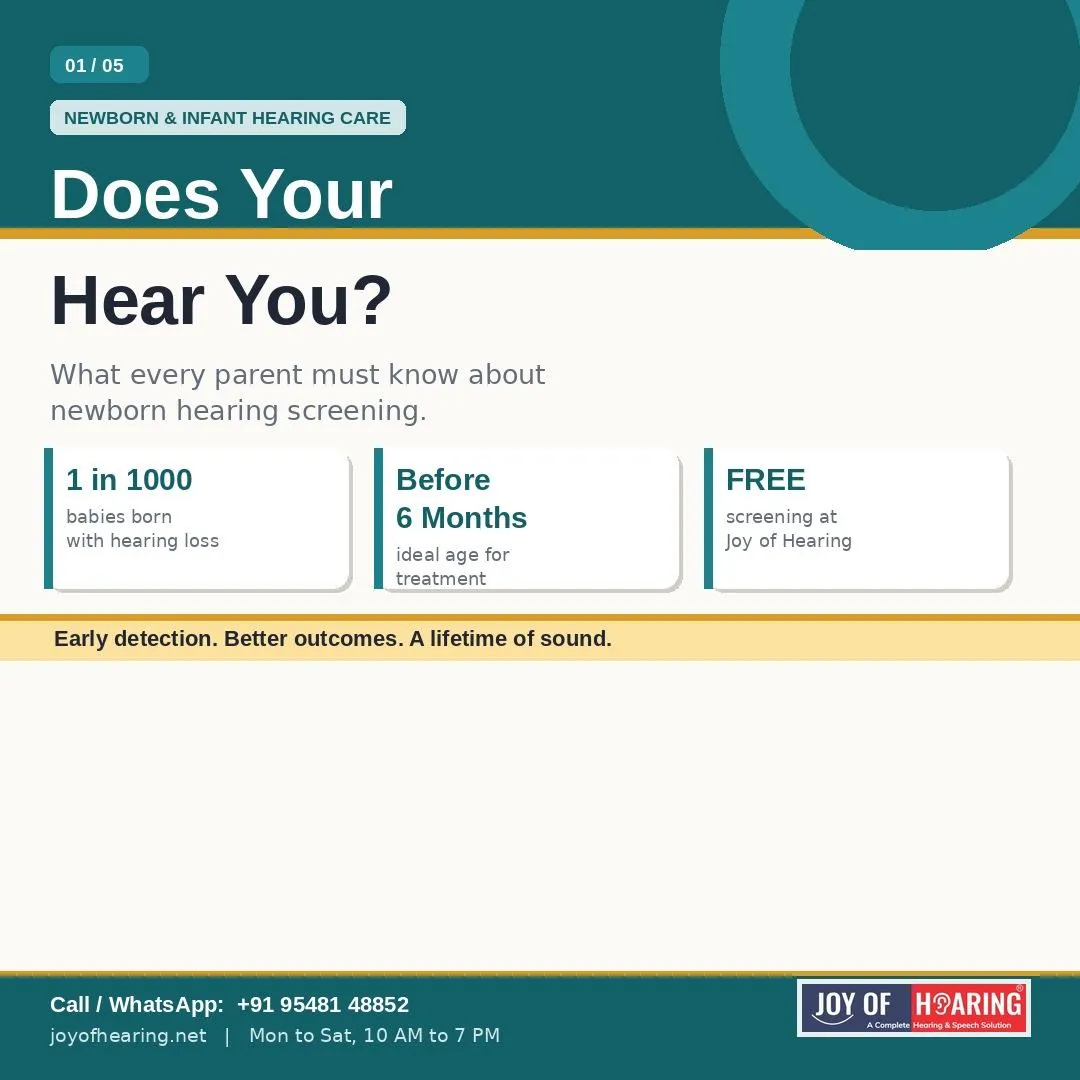The height and width of the screenshot is (1080, 1080).
Task: Click the 'newborn hearing screening.' line
Action: [x=238, y=411]
